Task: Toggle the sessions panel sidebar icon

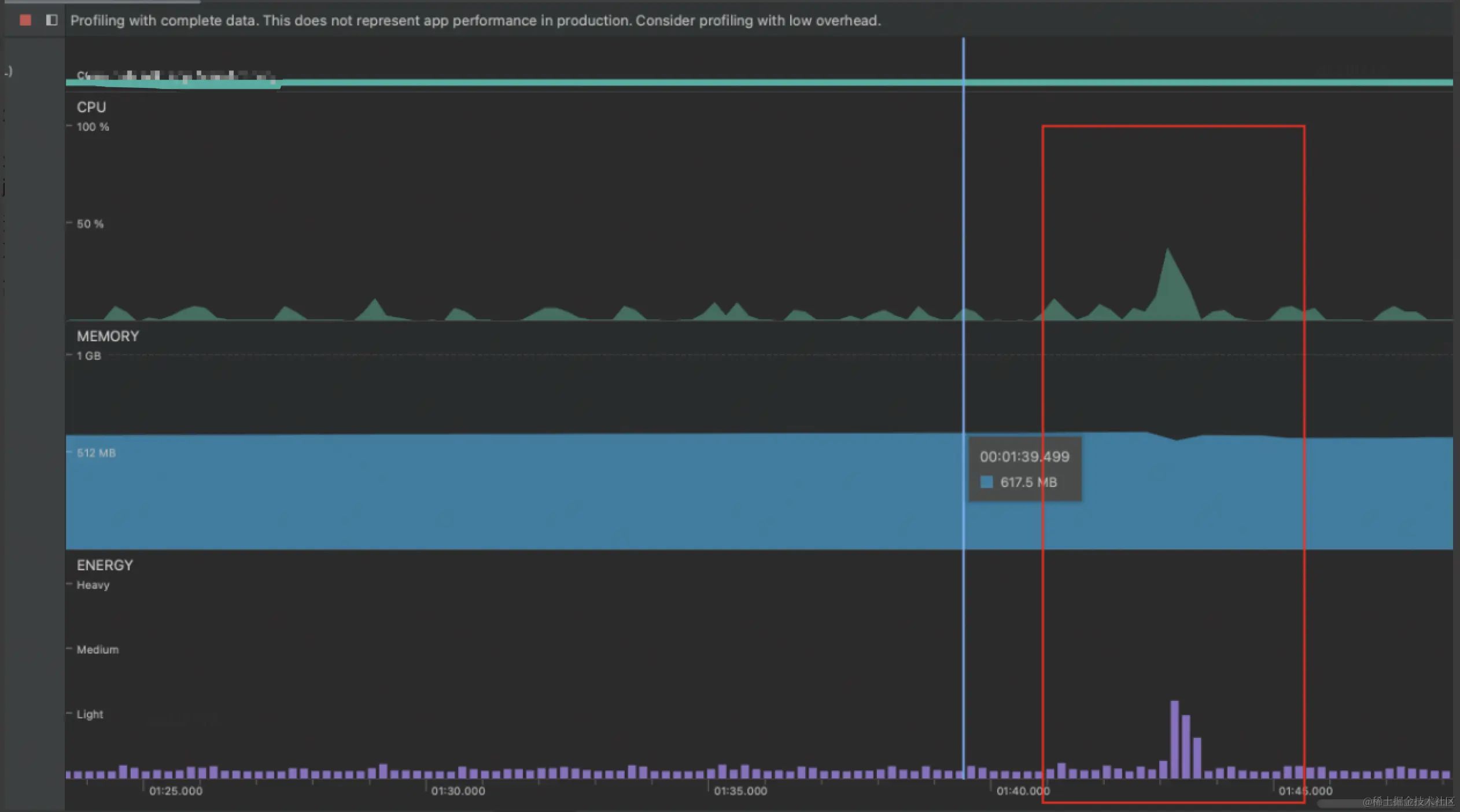Action: point(51,20)
